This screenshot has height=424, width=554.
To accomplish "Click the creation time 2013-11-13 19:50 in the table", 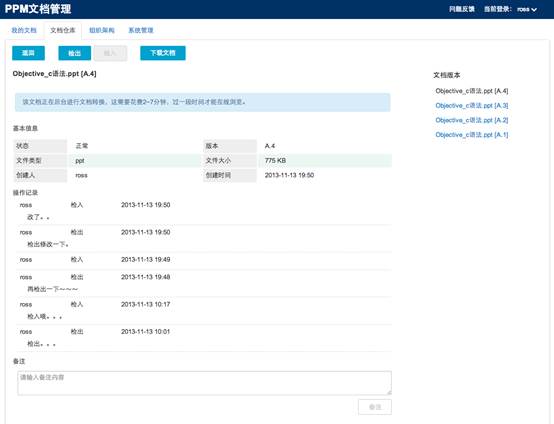I will [289, 175].
